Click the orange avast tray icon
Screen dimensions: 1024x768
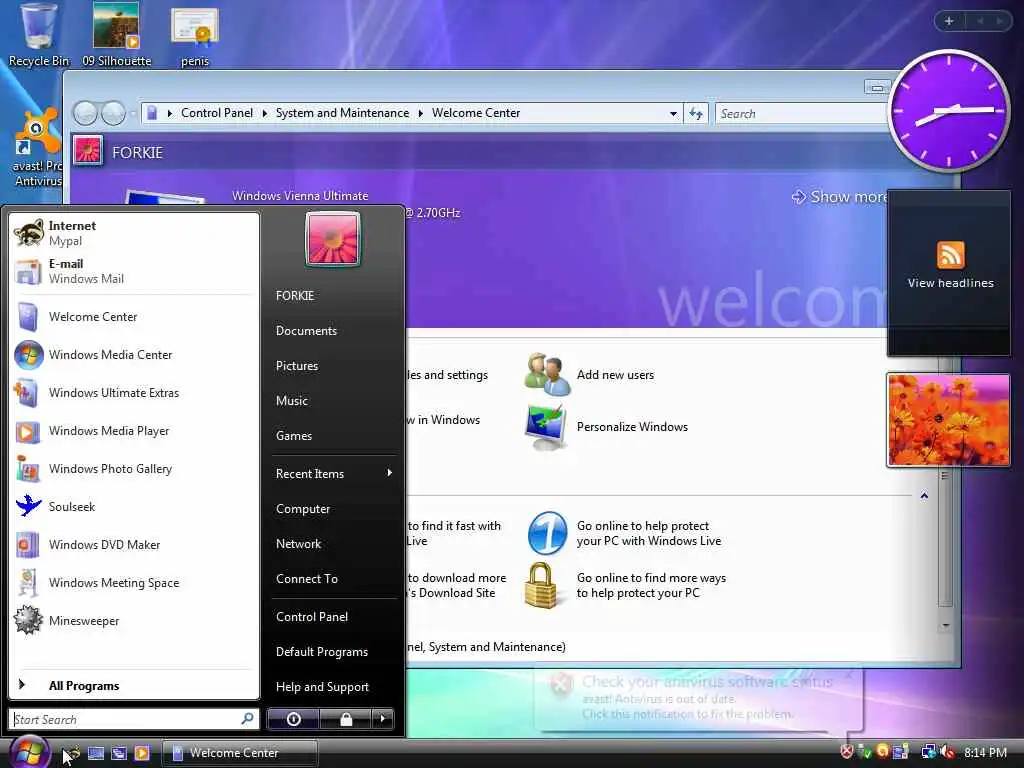click(882, 752)
